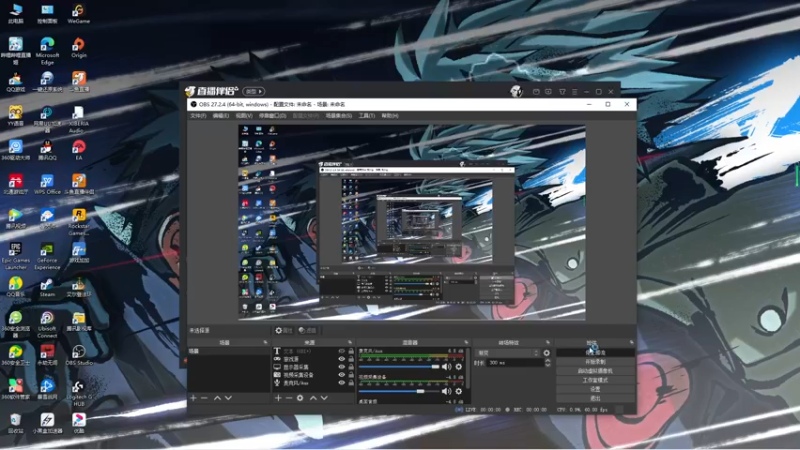Viewport: 800px width, 450px height.
Task: Open the 帮助(H) menu in OBS
Action: pos(390,116)
